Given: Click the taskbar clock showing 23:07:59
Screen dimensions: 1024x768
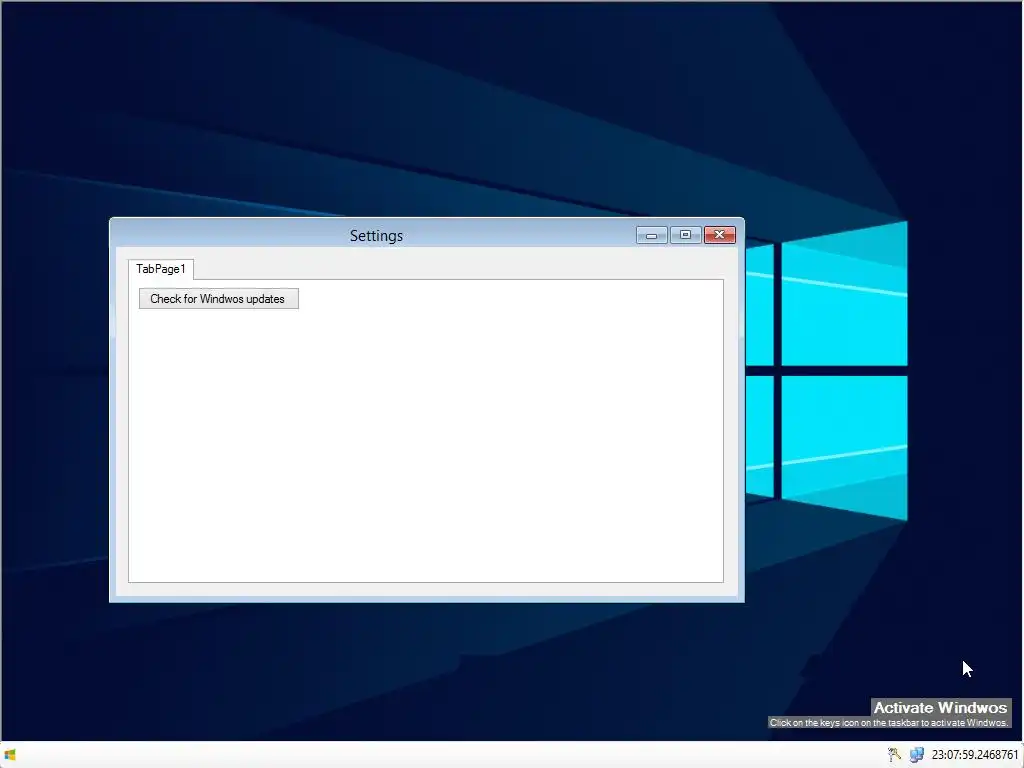Looking at the screenshot, I should click(975, 755).
